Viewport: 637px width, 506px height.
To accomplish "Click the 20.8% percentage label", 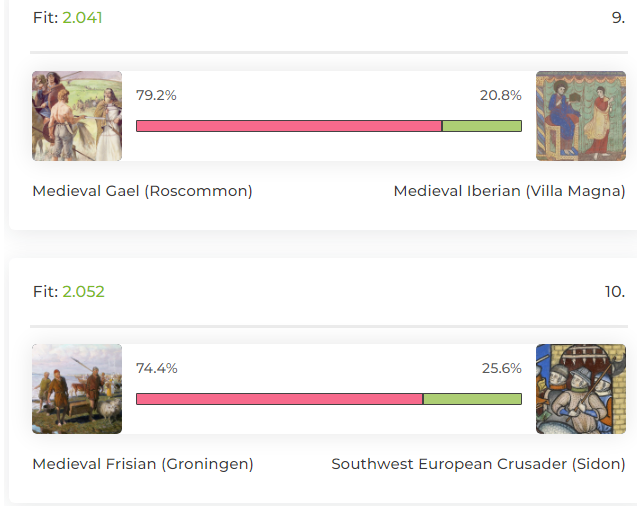I will (500, 95).
